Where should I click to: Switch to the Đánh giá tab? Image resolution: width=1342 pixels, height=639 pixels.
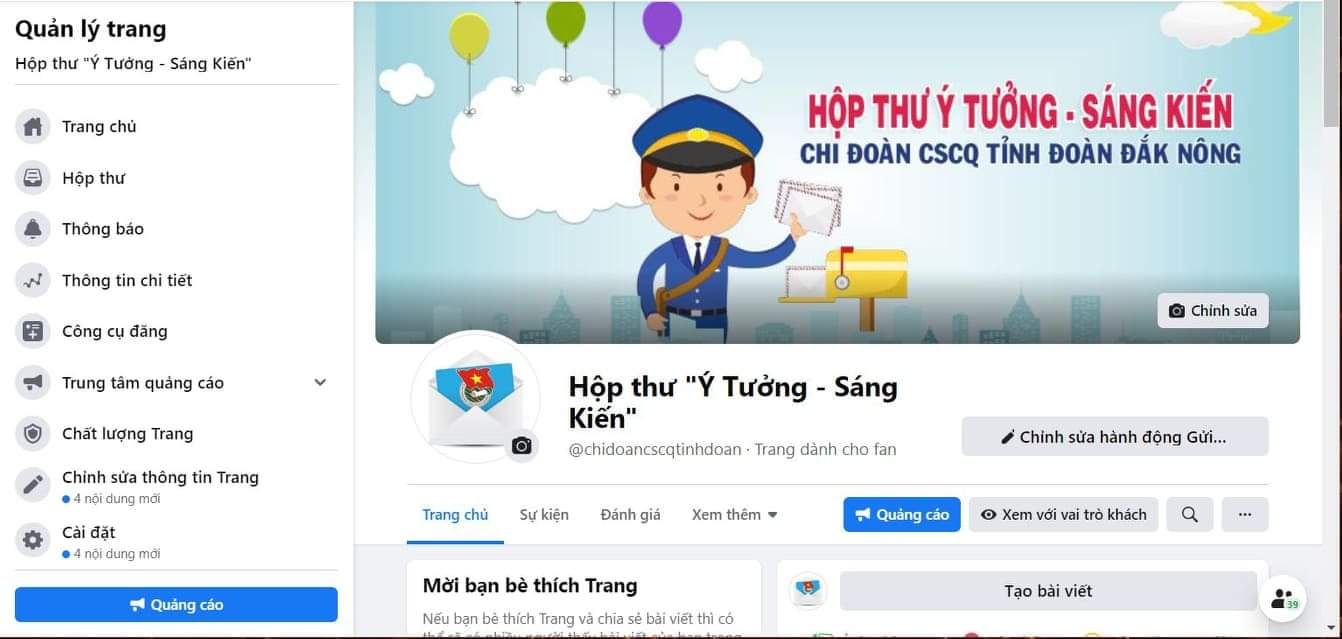(630, 514)
